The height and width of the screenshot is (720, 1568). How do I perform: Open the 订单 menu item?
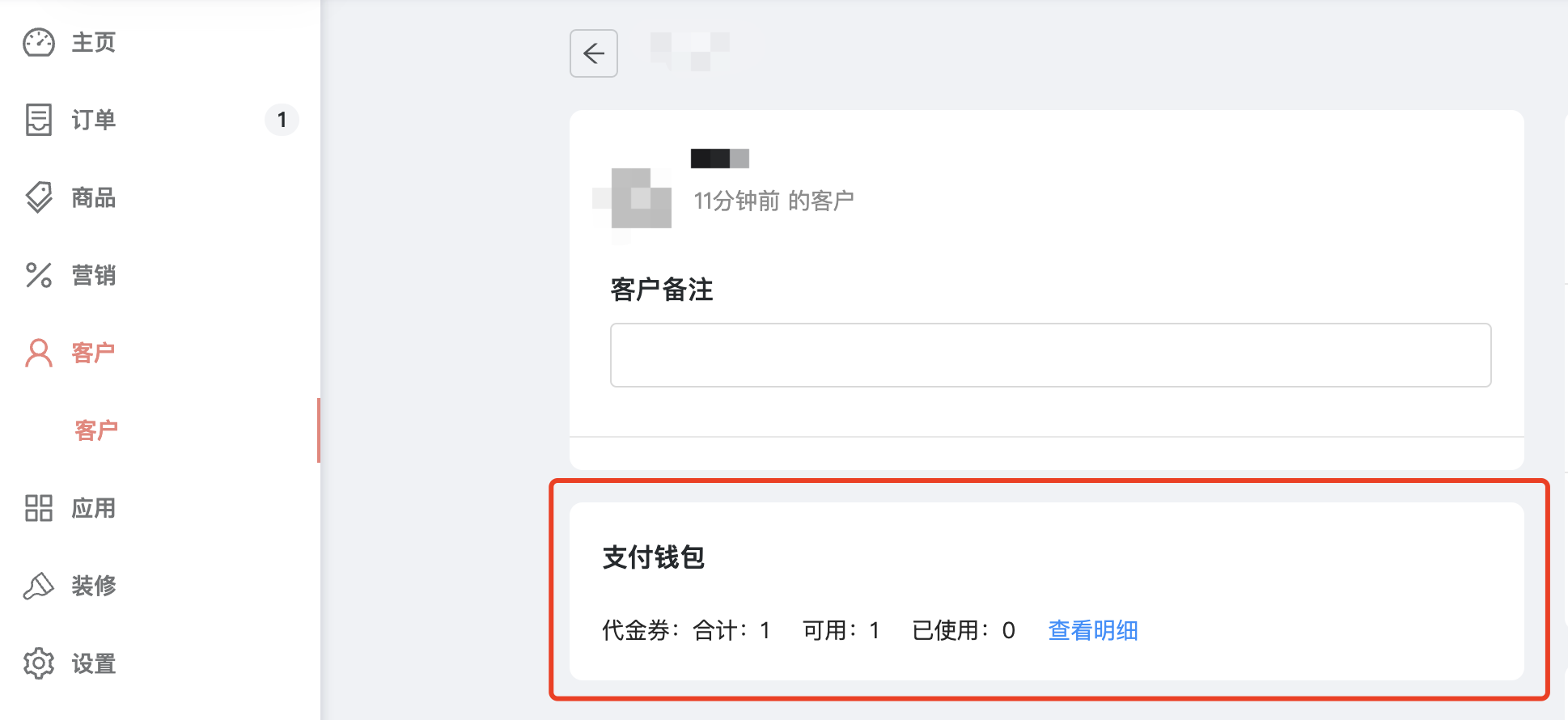pyautogui.click(x=94, y=120)
